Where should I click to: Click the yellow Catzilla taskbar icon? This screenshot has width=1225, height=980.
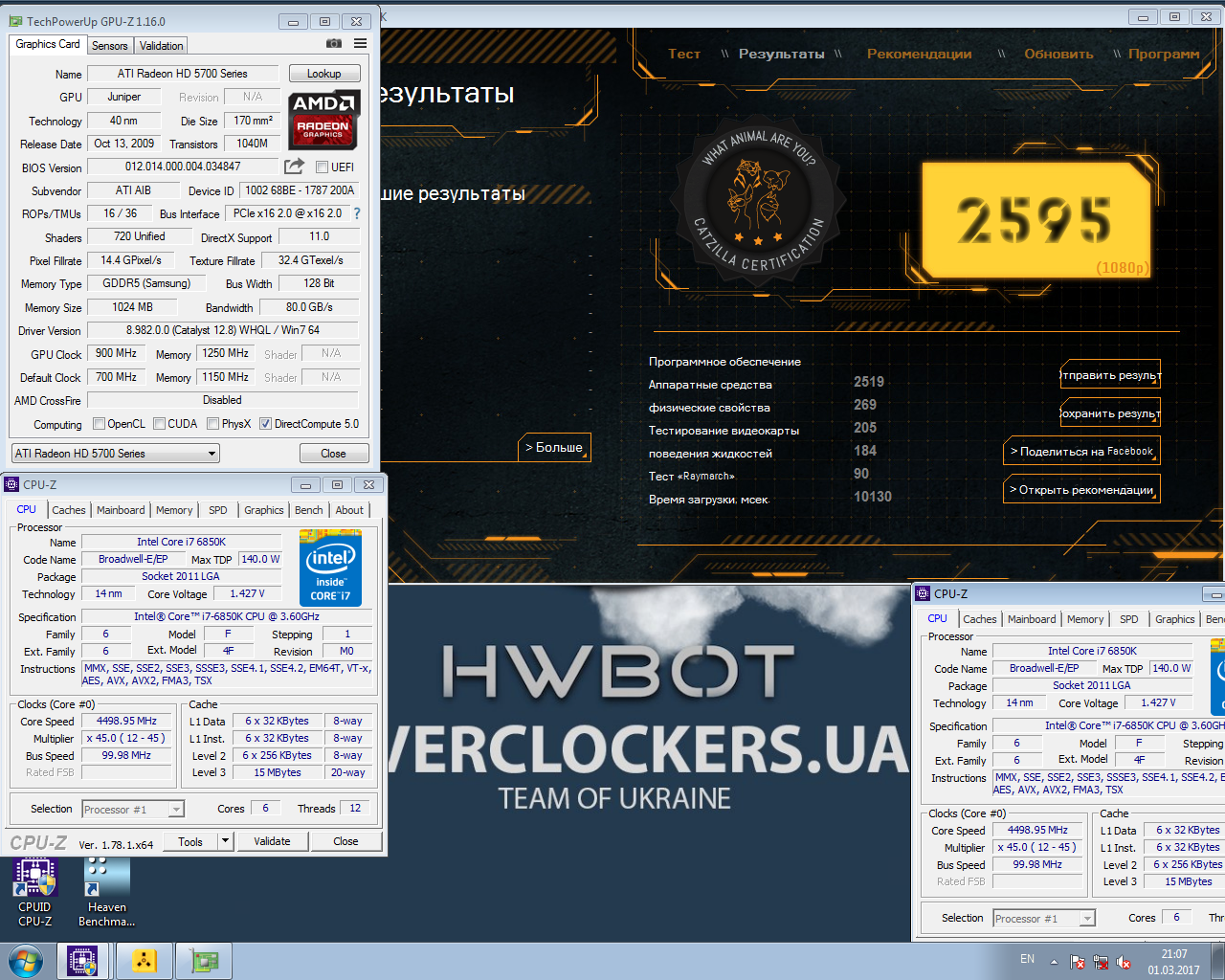coord(144,961)
